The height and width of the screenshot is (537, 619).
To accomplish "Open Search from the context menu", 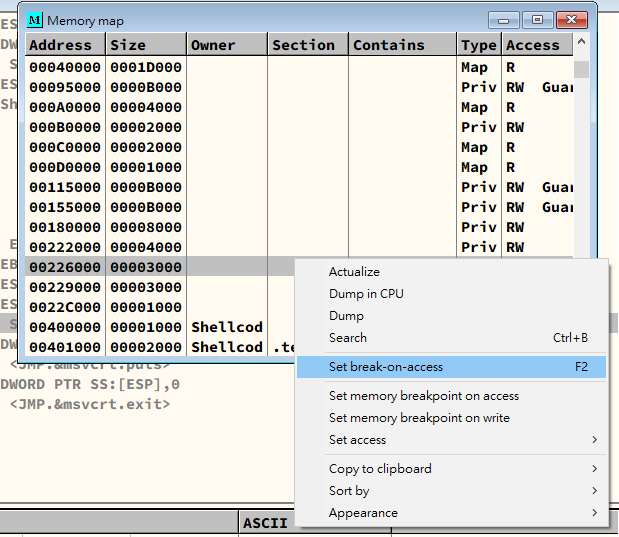I will [x=348, y=338].
